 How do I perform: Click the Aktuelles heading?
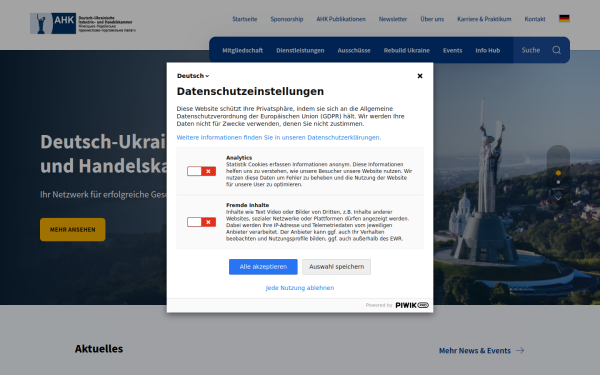[x=99, y=349]
